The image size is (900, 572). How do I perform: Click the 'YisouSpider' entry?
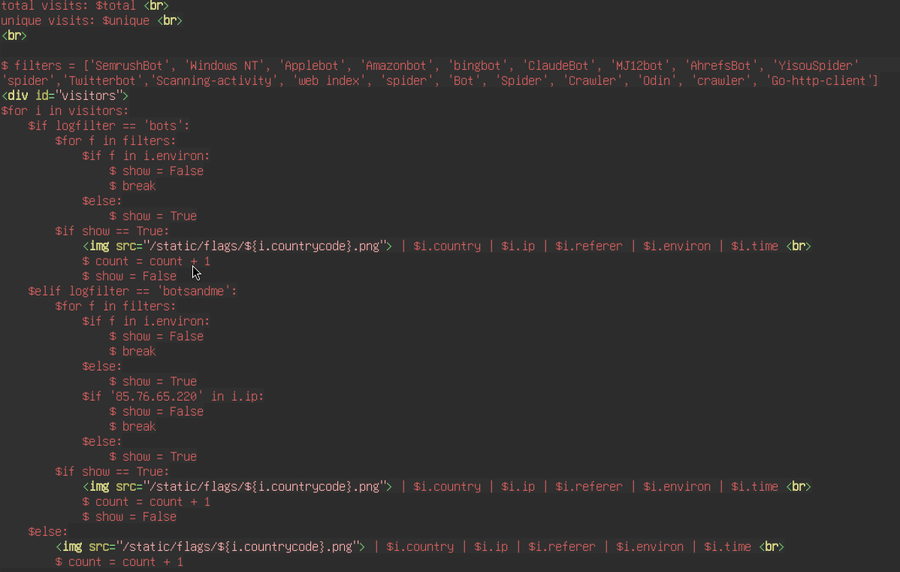coord(816,65)
